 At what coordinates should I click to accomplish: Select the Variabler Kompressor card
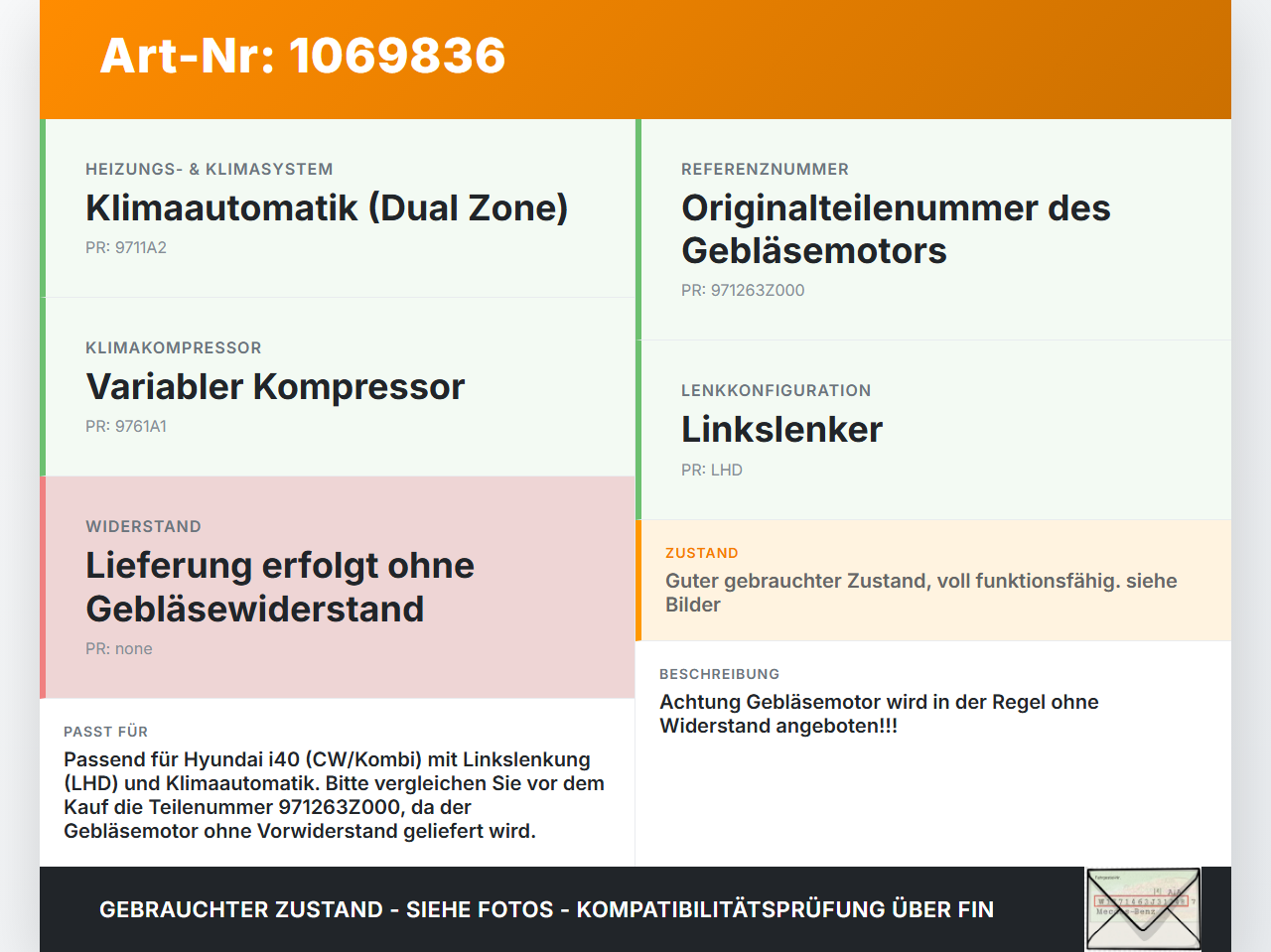pos(338,387)
